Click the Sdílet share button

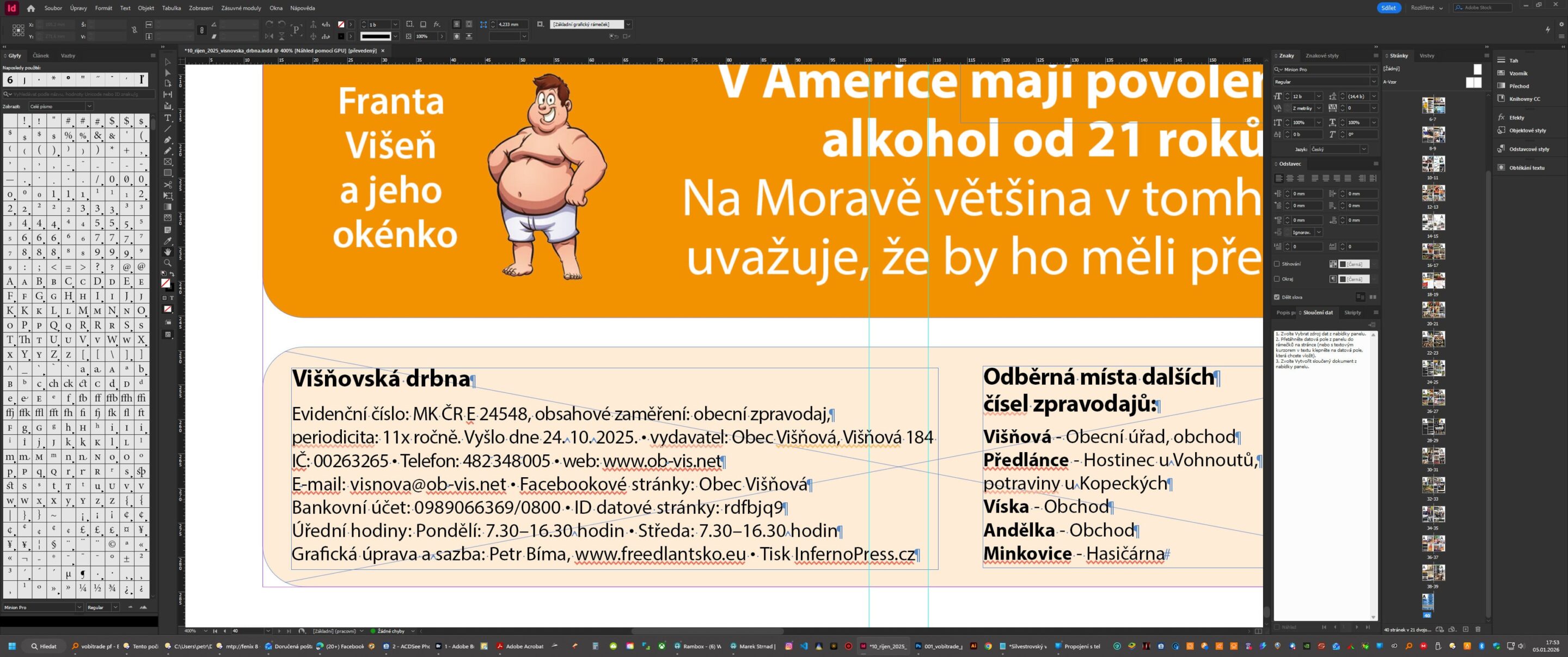(1388, 8)
